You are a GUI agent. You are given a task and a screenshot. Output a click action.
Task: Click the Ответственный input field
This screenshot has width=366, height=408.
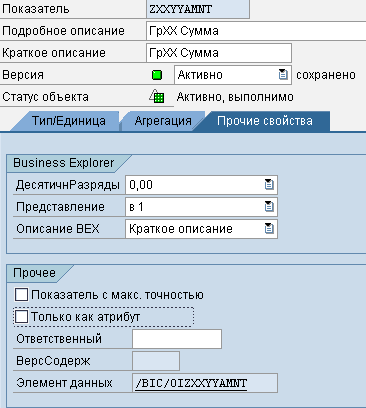pyautogui.click(x=177, y=339)
